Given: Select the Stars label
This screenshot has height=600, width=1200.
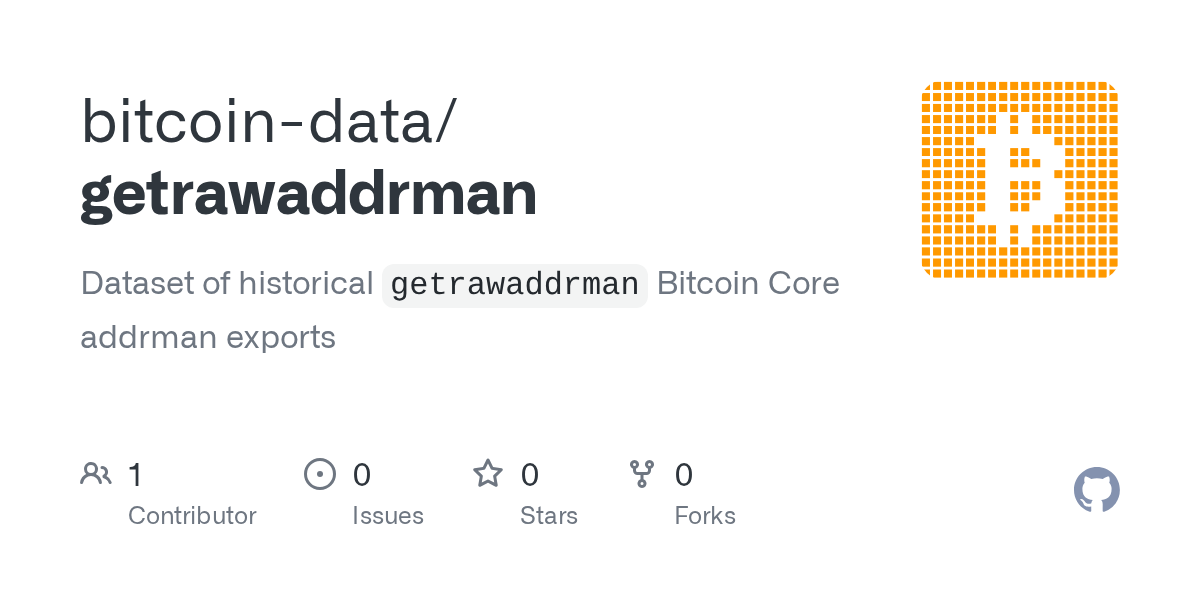Looking at the screenshot, I should [x=549, y=516].
